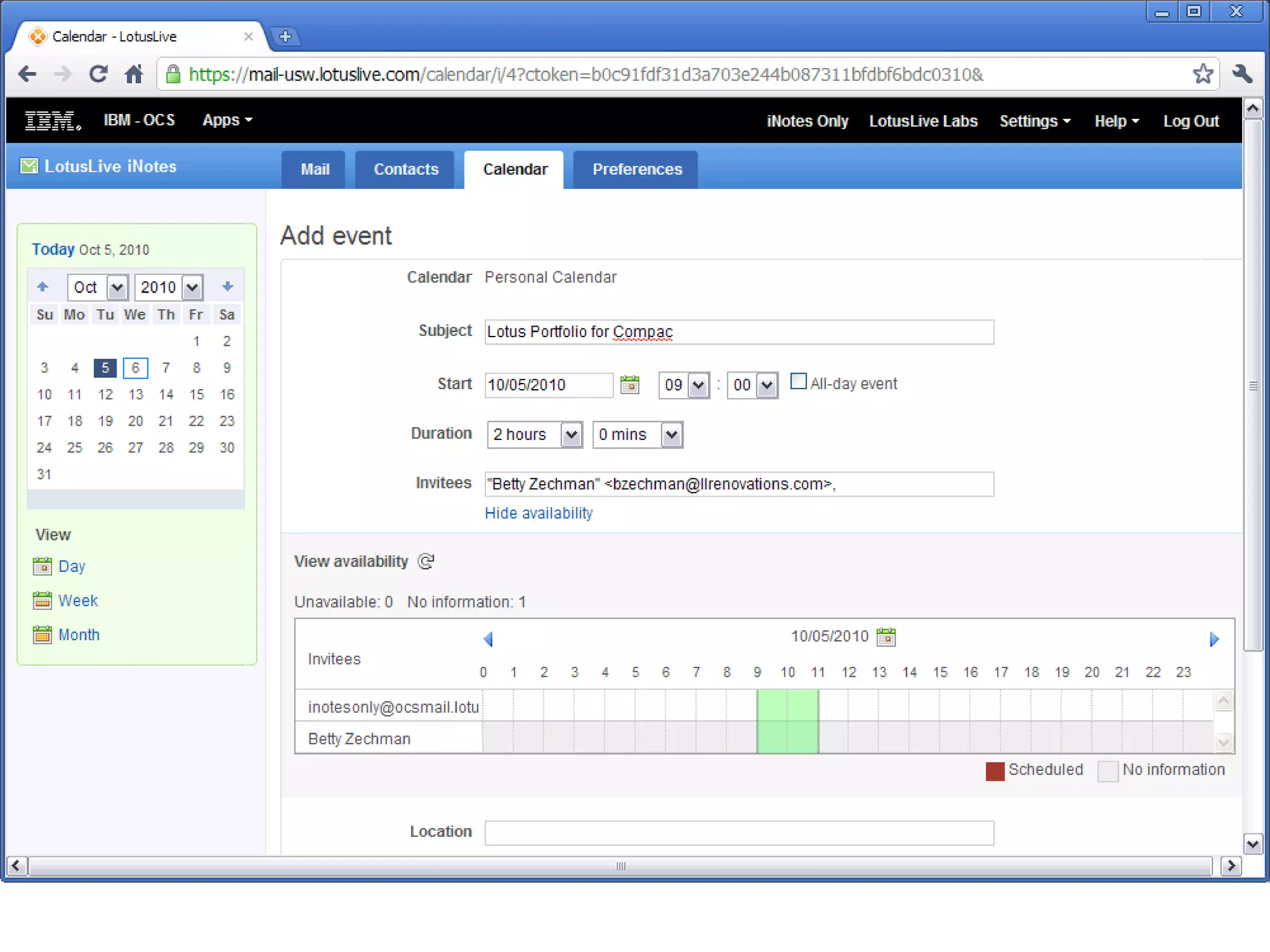Open availability date calendar picker icon
The width and height of the screenshot is (1270, 952).
click(x=886, y=637)
